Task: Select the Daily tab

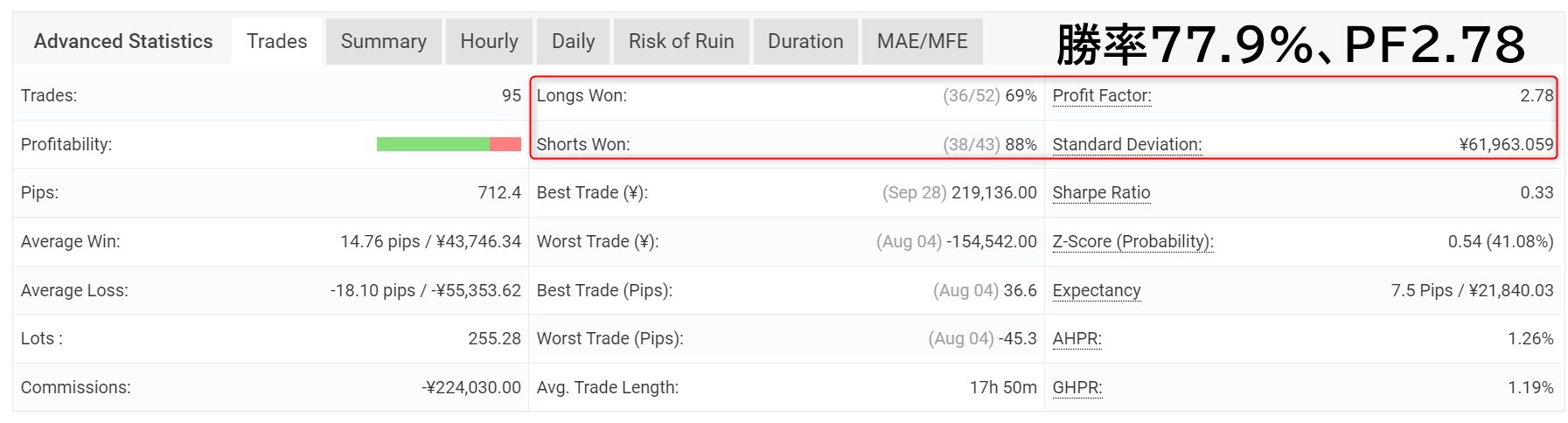Action: (x=573, y=41)
